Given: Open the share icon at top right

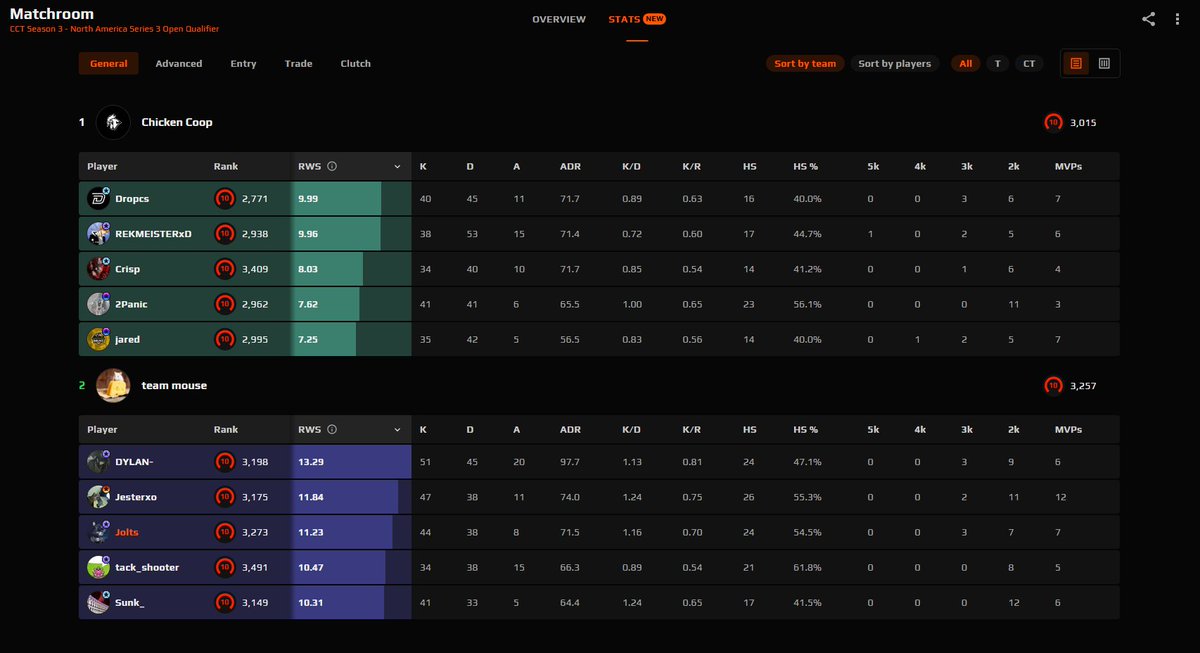Looking at the screenshot, I should (x=1149, y=19).
